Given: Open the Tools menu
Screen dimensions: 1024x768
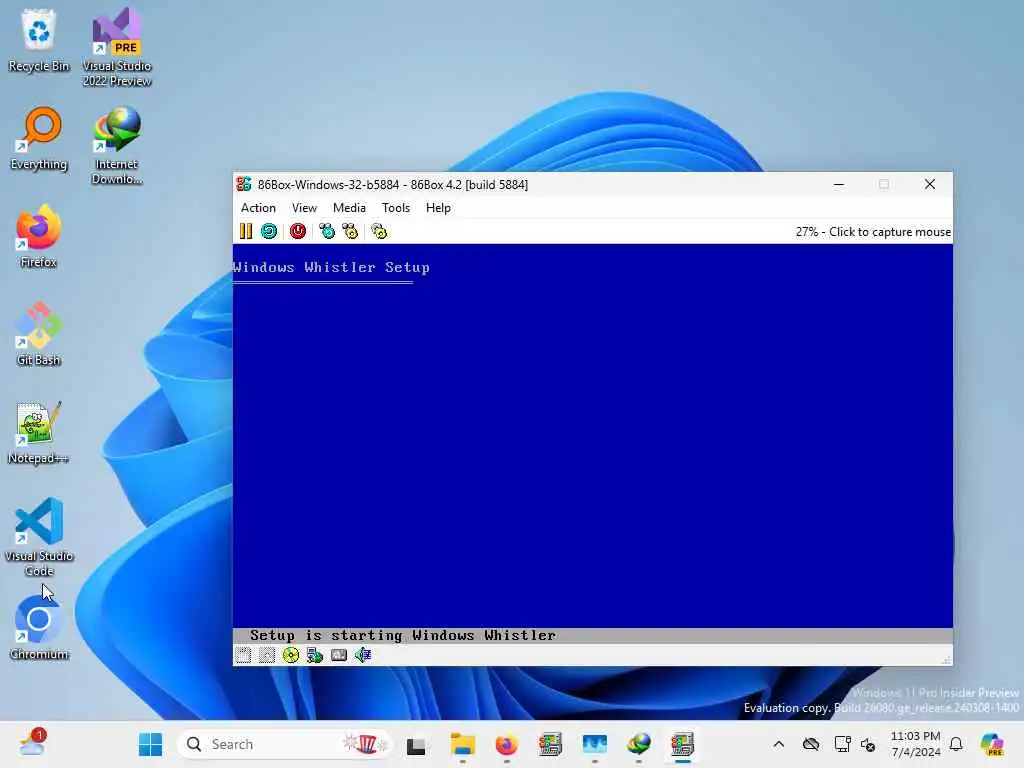Looking at the screenshot, I should (x=396, y=208).
